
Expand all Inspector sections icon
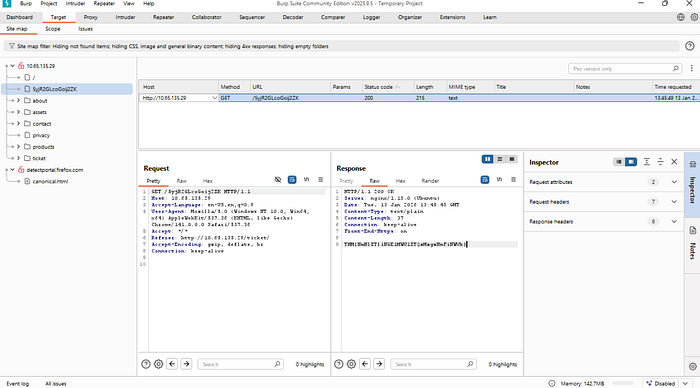pyautogui.click(x=646, y=162)
